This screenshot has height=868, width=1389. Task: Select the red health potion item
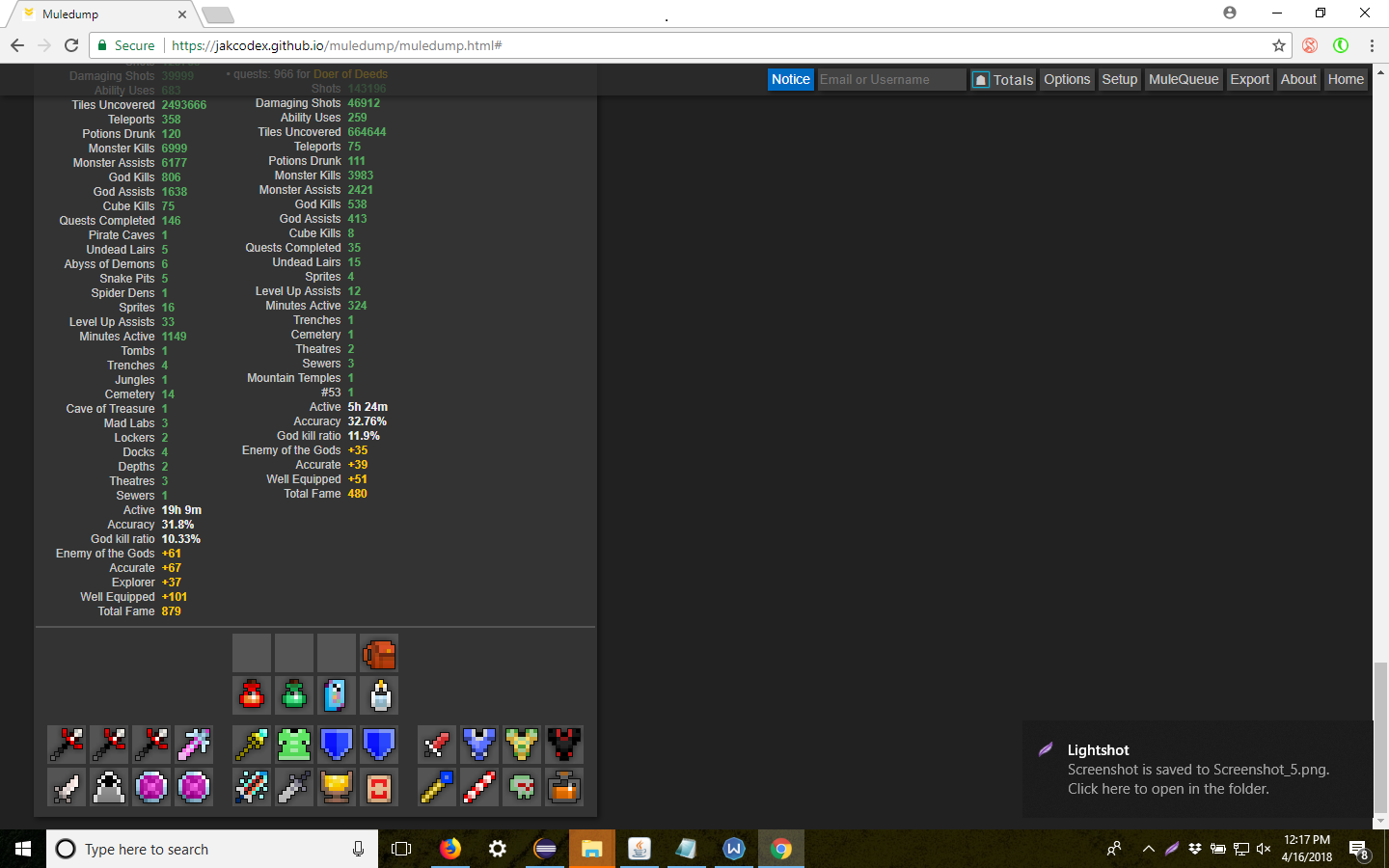click(252, 695)
